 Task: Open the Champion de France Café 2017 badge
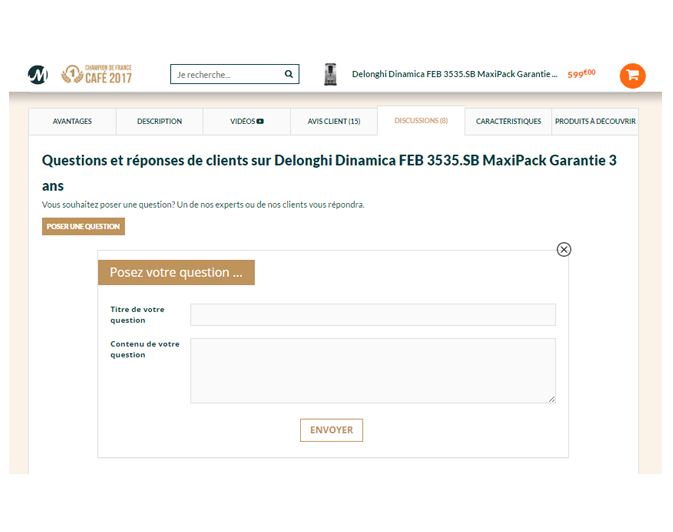pyautogui.click(x=96, y=74)
